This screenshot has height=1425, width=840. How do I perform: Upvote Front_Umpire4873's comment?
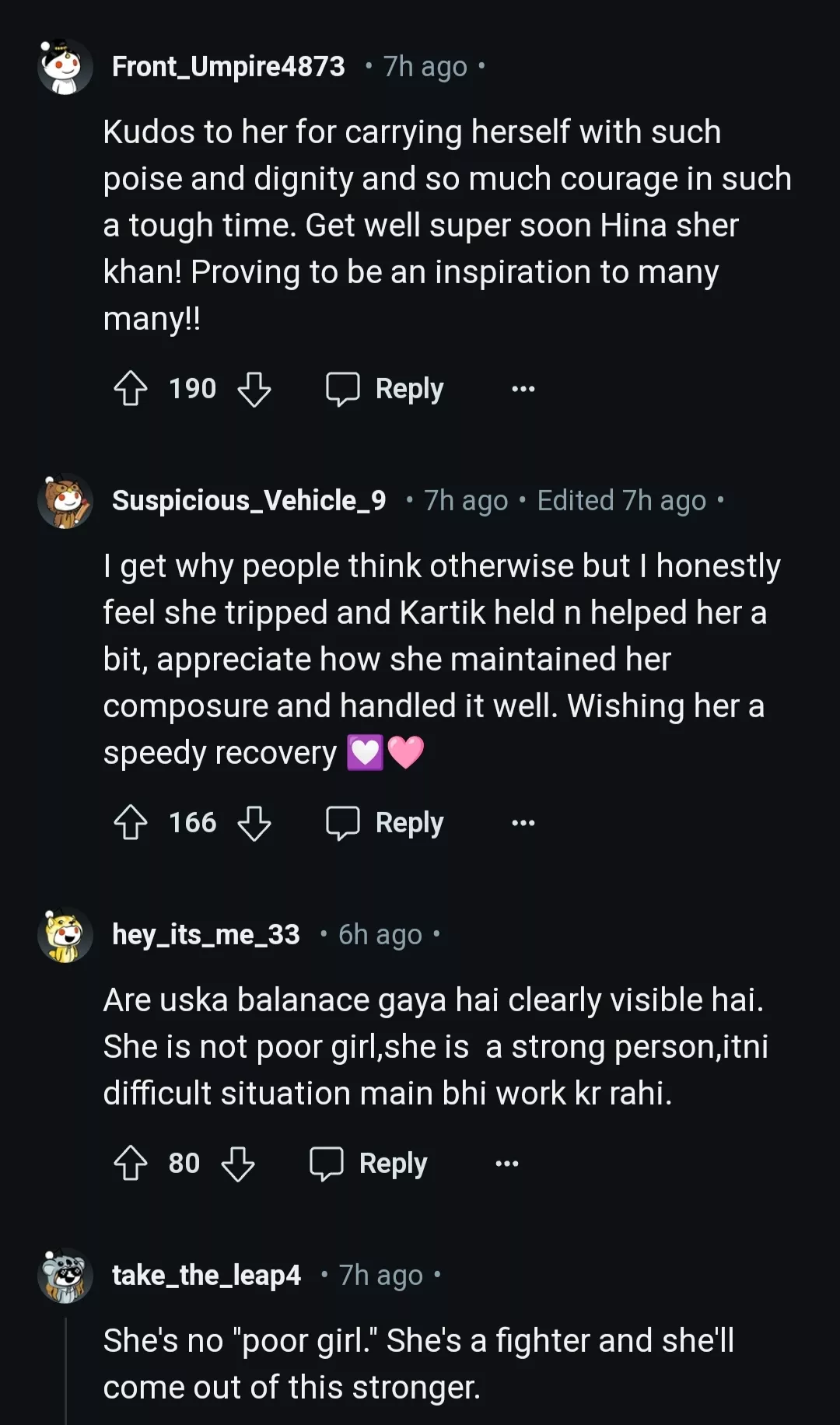coord(131,388)
